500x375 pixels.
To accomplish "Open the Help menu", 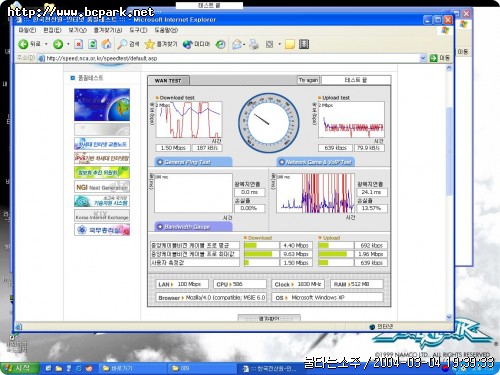I will (x=166, y=30).
